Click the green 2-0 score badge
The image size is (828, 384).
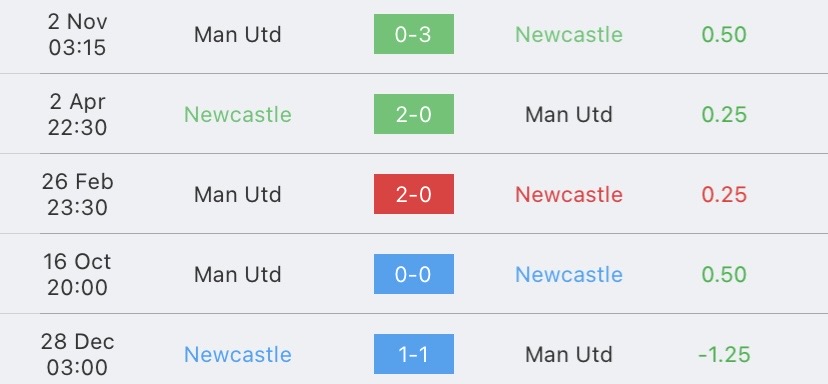(413, 114)
